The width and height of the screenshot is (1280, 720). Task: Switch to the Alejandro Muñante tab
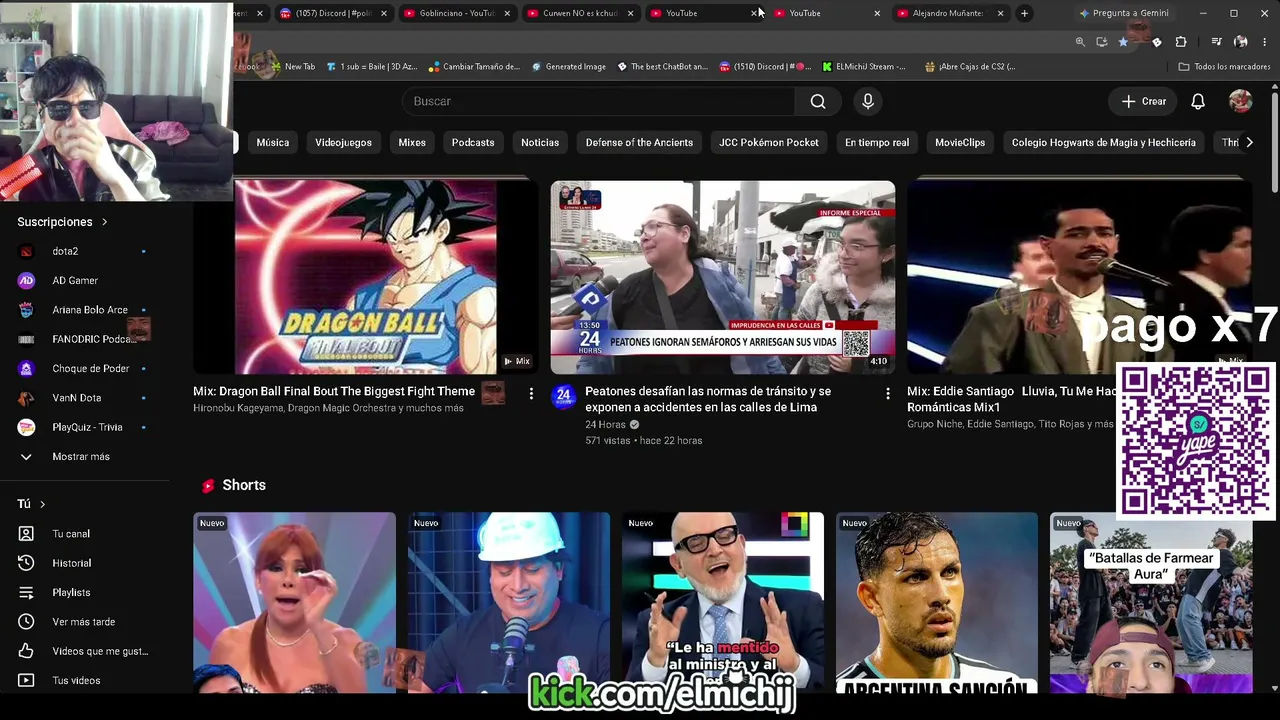[x=949, y=13]
